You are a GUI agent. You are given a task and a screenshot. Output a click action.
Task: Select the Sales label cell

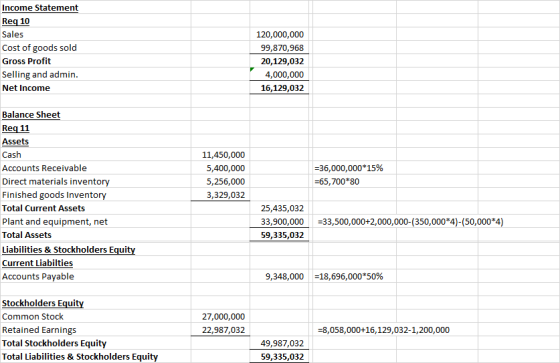pos(12,35)
